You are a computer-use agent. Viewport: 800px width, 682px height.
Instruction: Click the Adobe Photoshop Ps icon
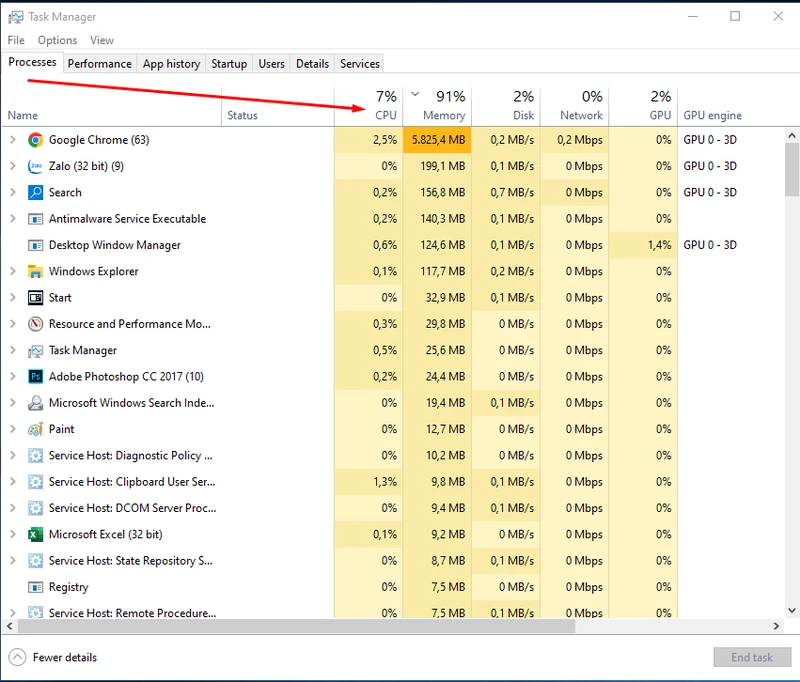[35, 376]
